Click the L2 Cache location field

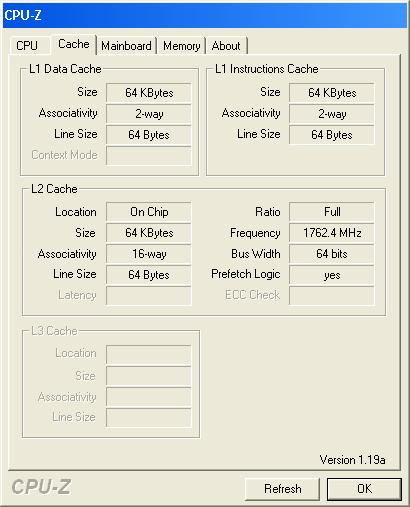[149, 212]
